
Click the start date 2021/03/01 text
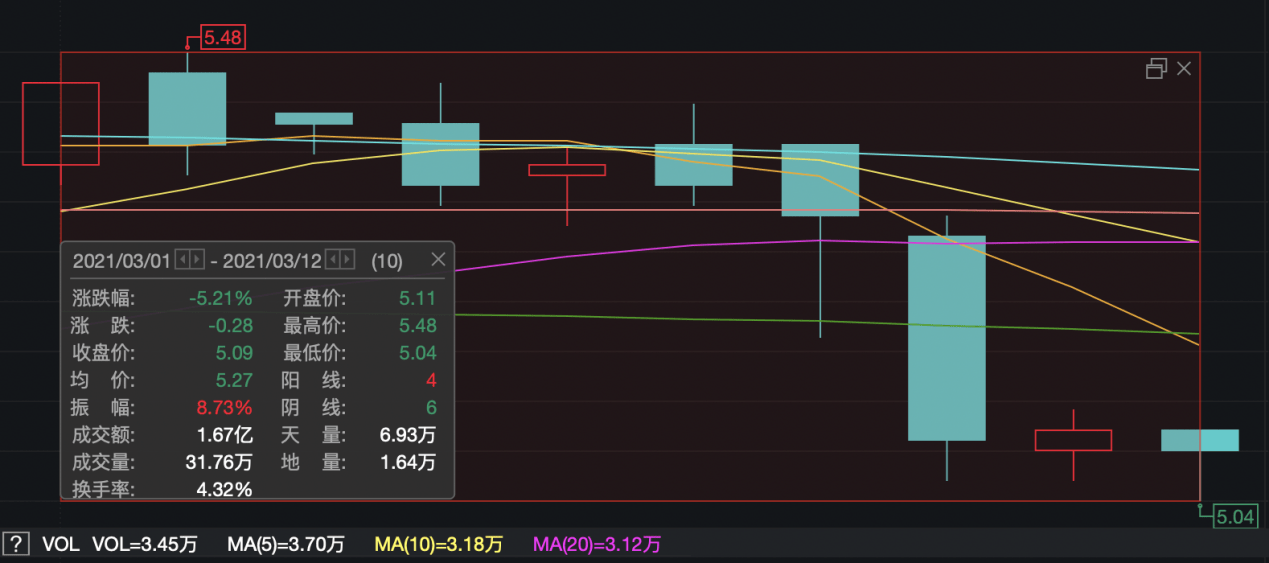tap(122, 260)
